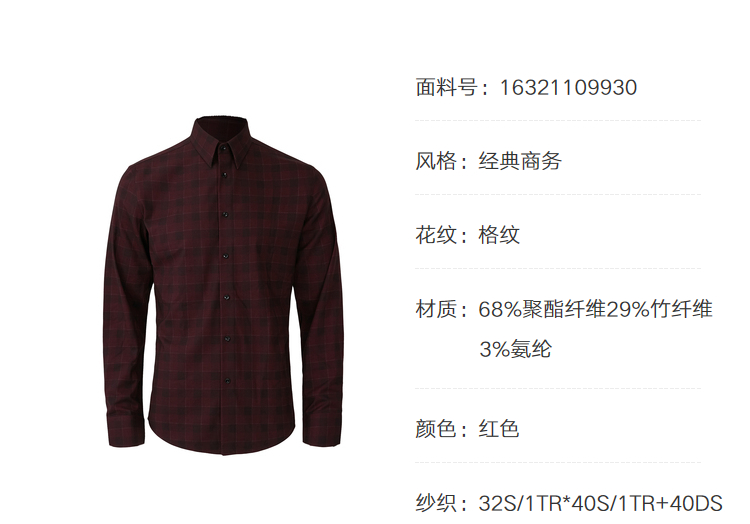This screenshot has width=750, height=524.
Task: Select pattern value 格纹
Action: pyautogui.click(x=499, y=235)
